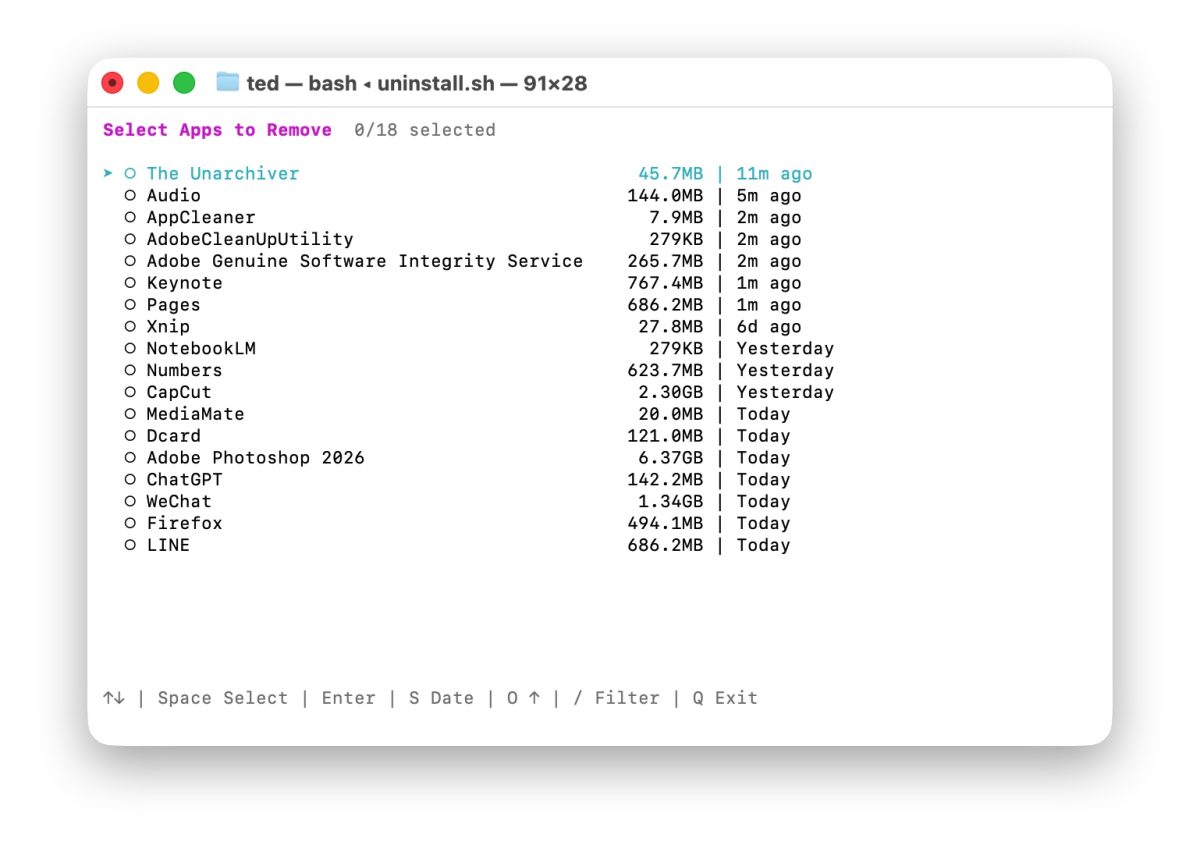Viewport: 1200px width, 863px height.
Task: Click the 1.34GB size of WeChat
Action: pyautogui.click(x=671, y=502)
